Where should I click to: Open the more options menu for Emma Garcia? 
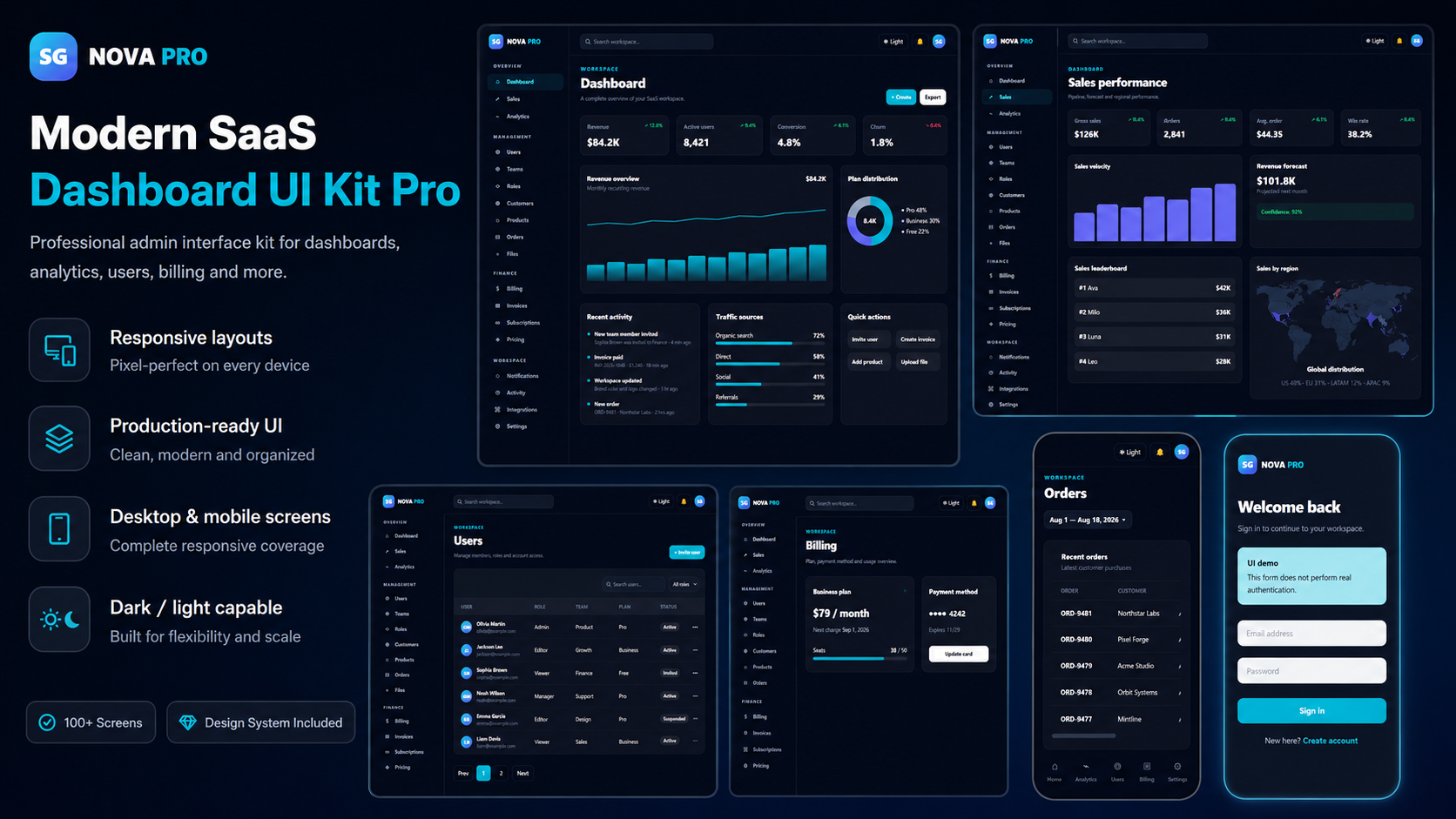[x=695, y=719]
